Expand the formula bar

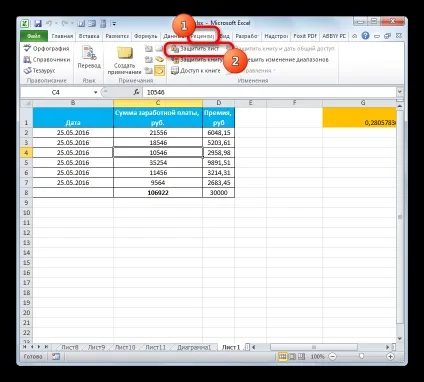click(400, 92)
